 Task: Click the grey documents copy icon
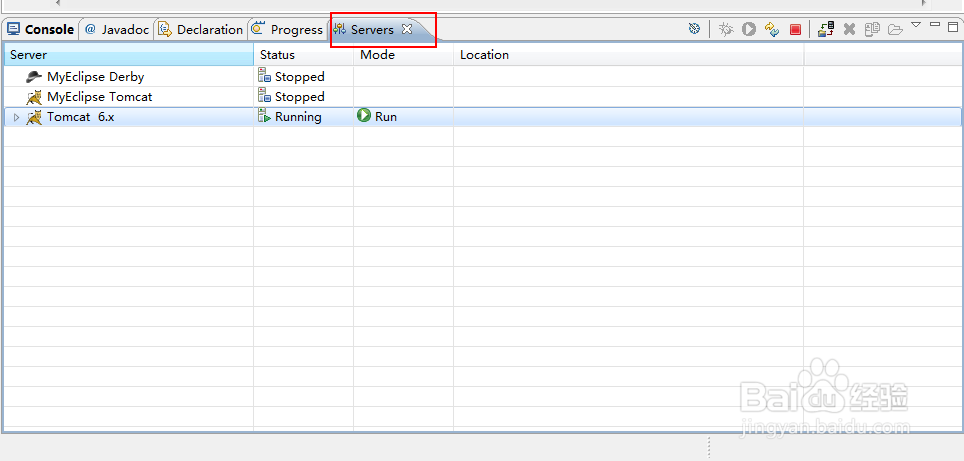pyautogui.click(x=872, y=29)
